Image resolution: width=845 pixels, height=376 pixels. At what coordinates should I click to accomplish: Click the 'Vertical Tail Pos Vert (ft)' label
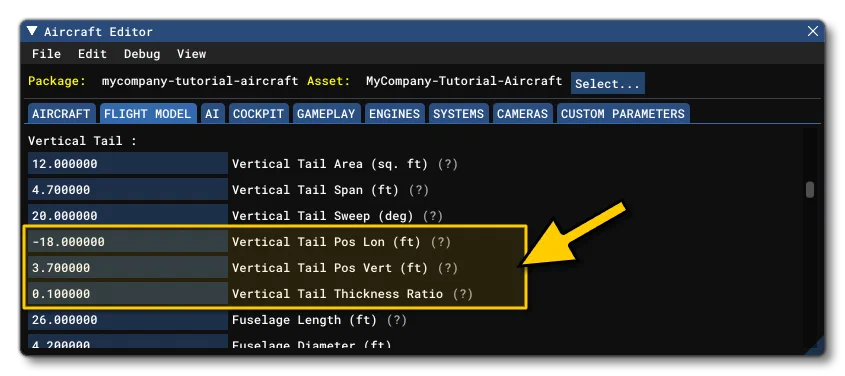point(330,268)
